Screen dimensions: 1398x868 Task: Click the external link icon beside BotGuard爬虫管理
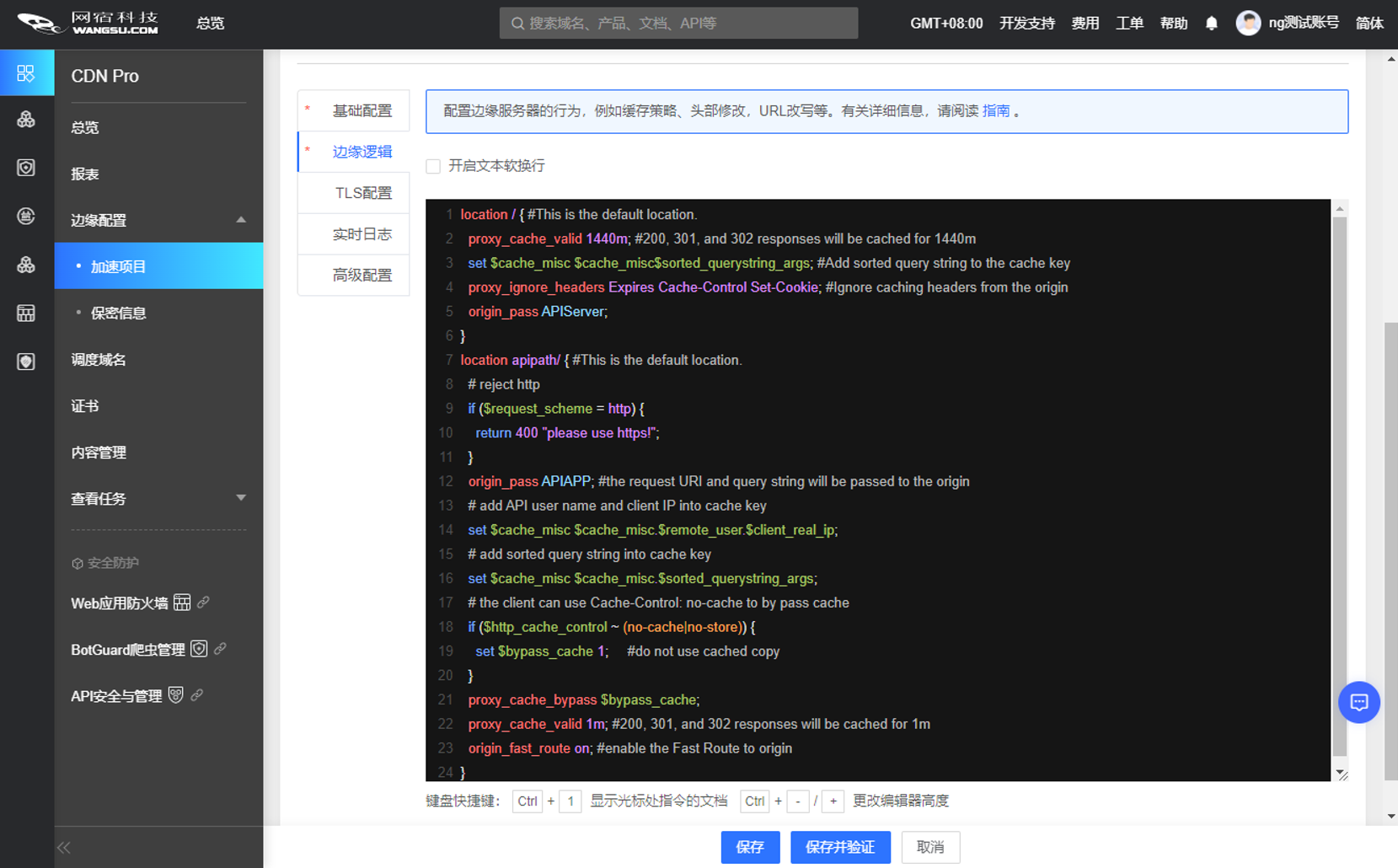220,649
